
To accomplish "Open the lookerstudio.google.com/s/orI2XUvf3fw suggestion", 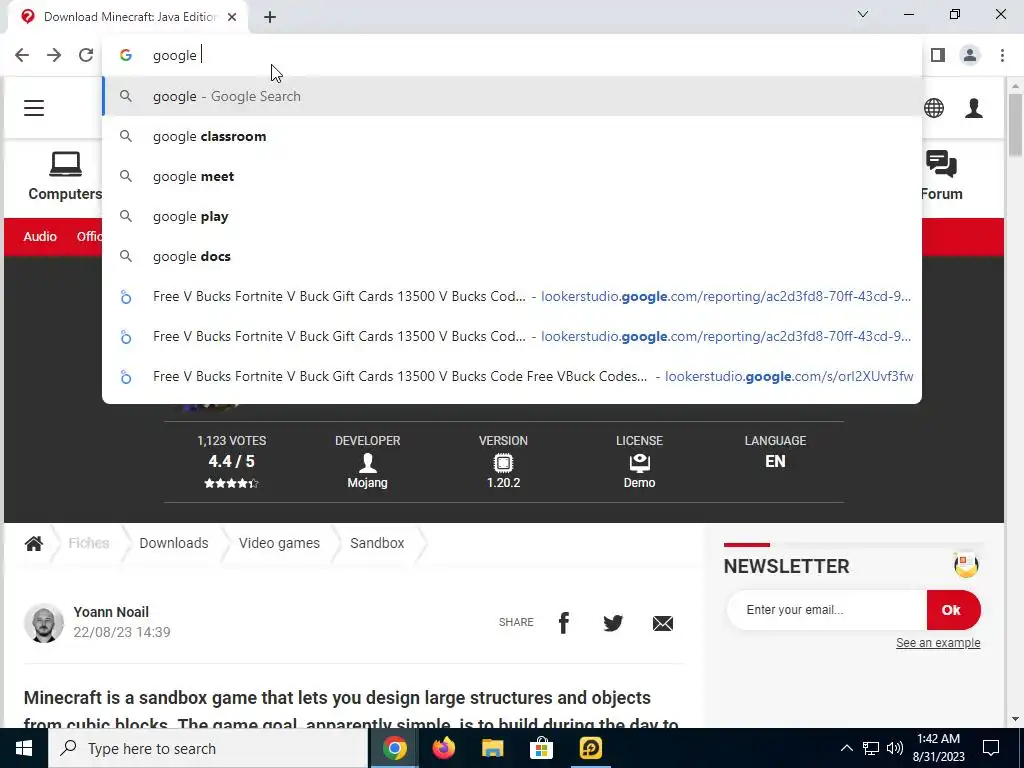I will click(512, 376).
